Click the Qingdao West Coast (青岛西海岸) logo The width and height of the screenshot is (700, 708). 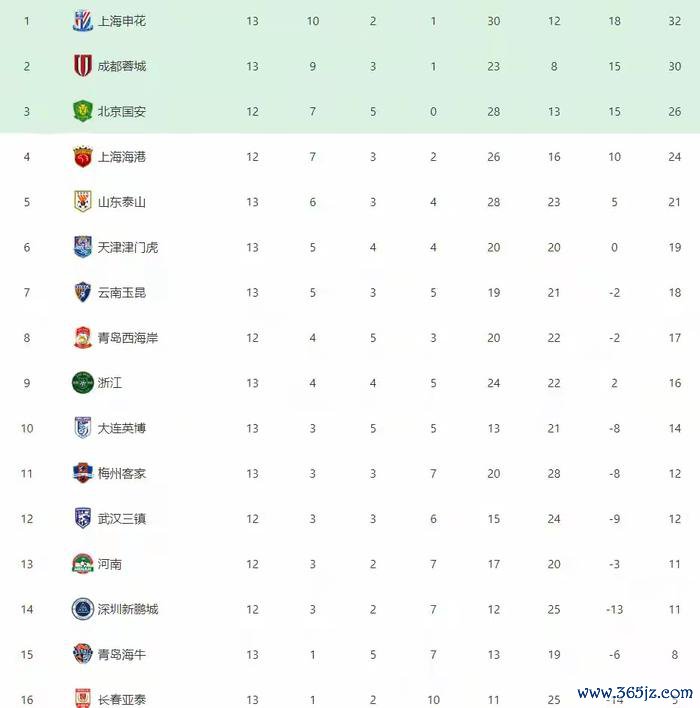click(83, 338)
